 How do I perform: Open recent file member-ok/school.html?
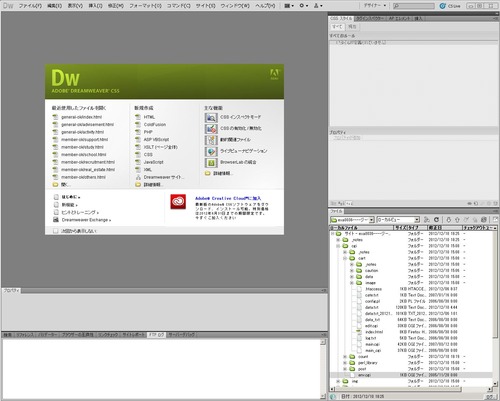tap(83, 155)
